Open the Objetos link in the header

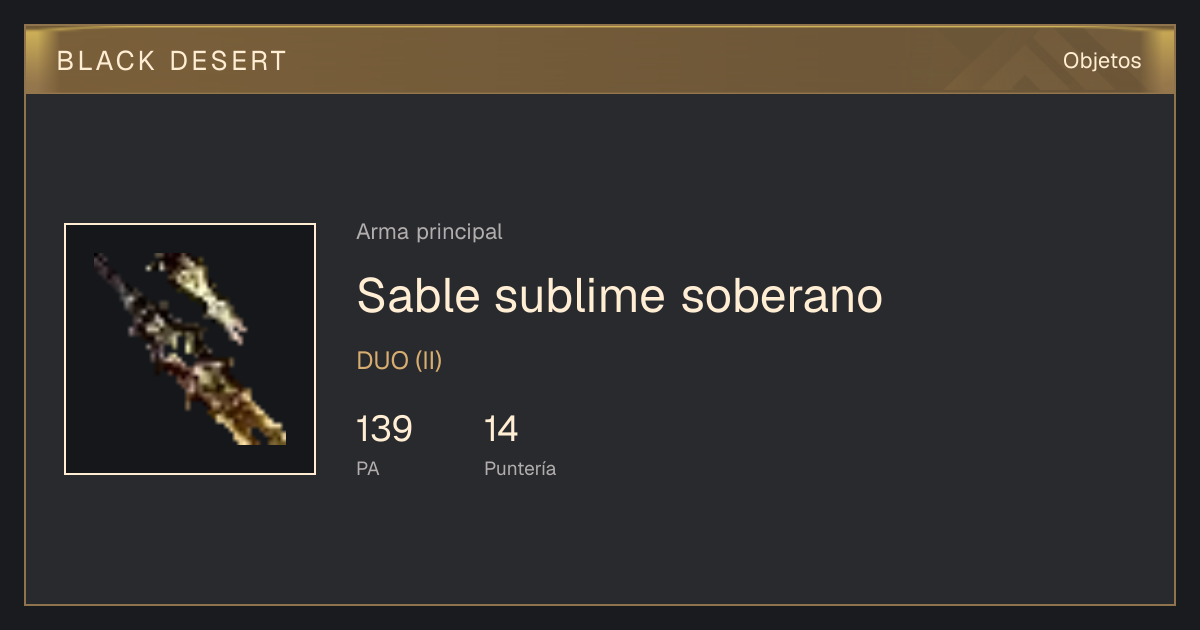coord(1102,61)
